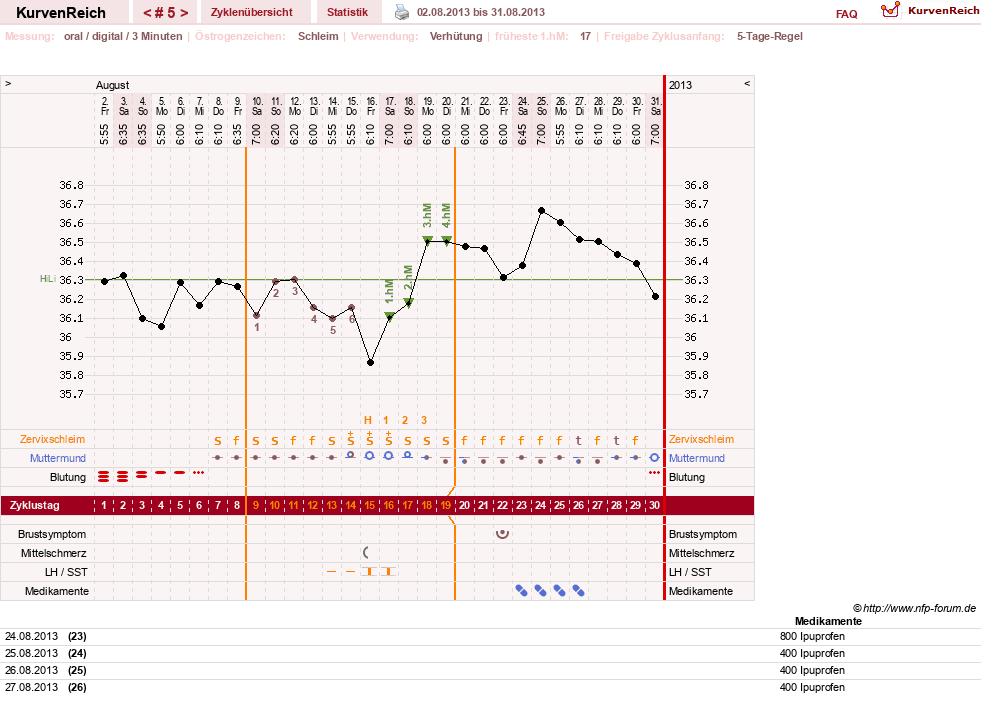Viewport: 981px width, 720px height.
Task: Click the lowest temperature point on 16. Fr
Action: (370, 362)
